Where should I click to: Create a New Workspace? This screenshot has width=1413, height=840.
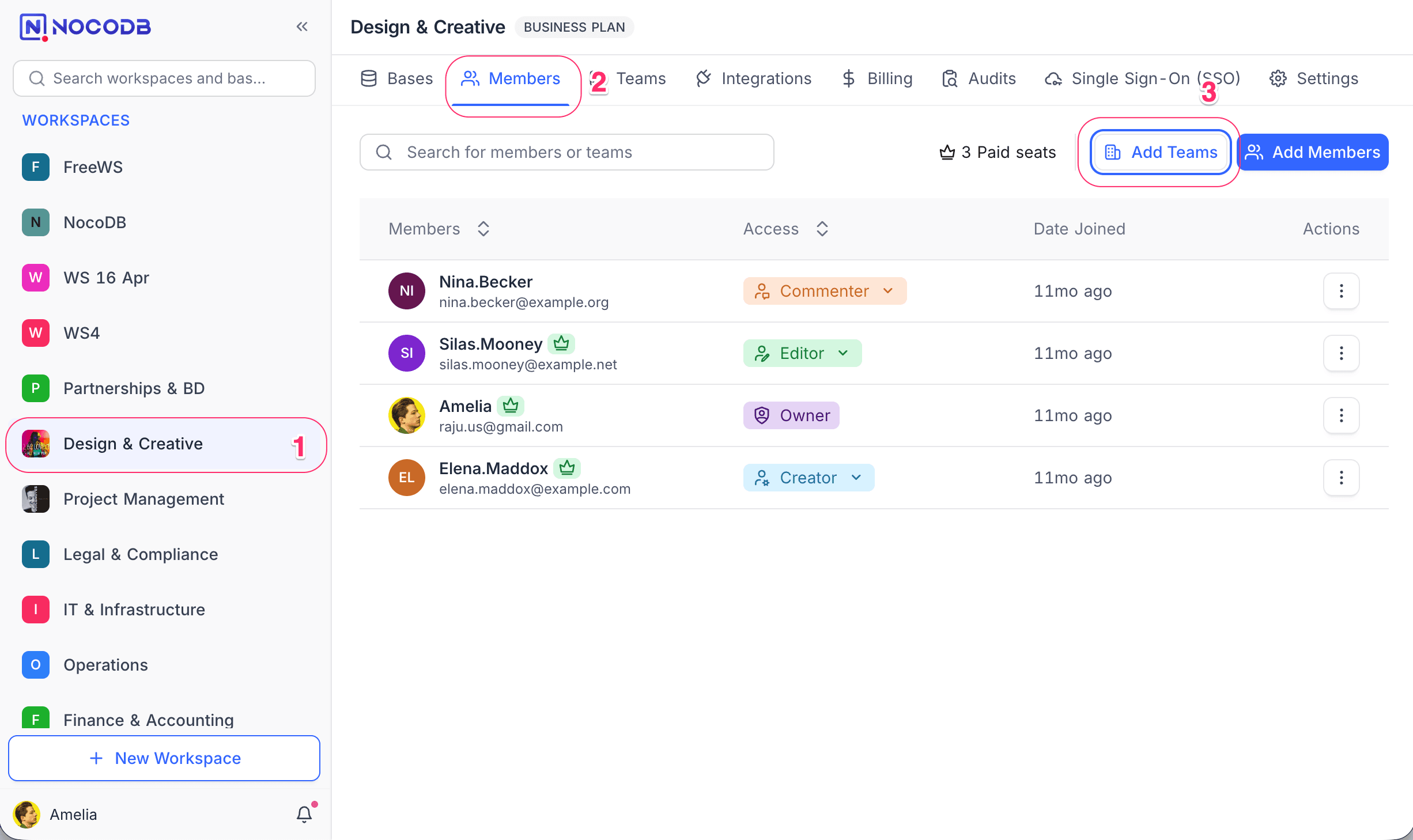tap(164, 758)
